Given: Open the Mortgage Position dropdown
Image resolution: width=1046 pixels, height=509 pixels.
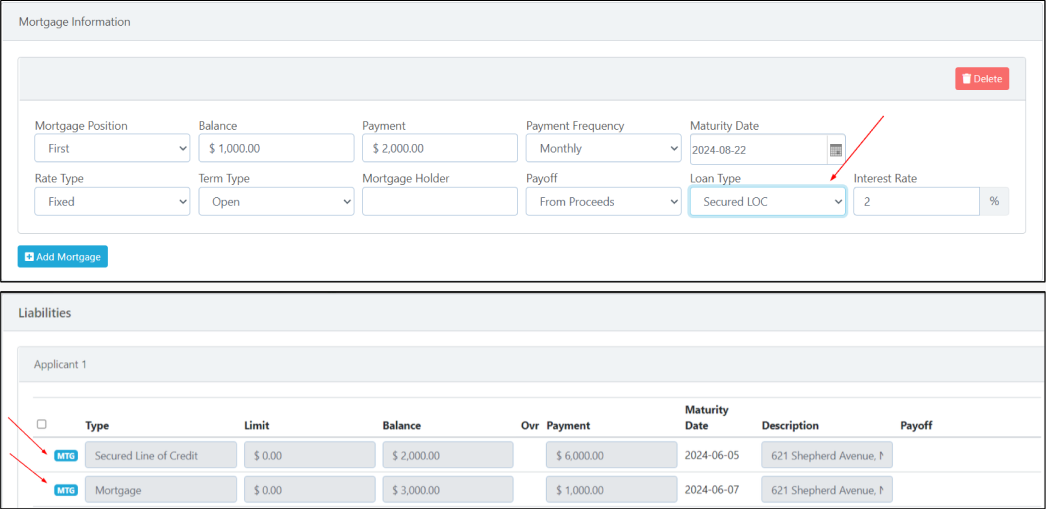Looking at the screenshot, I should click(x=112, y=149).
